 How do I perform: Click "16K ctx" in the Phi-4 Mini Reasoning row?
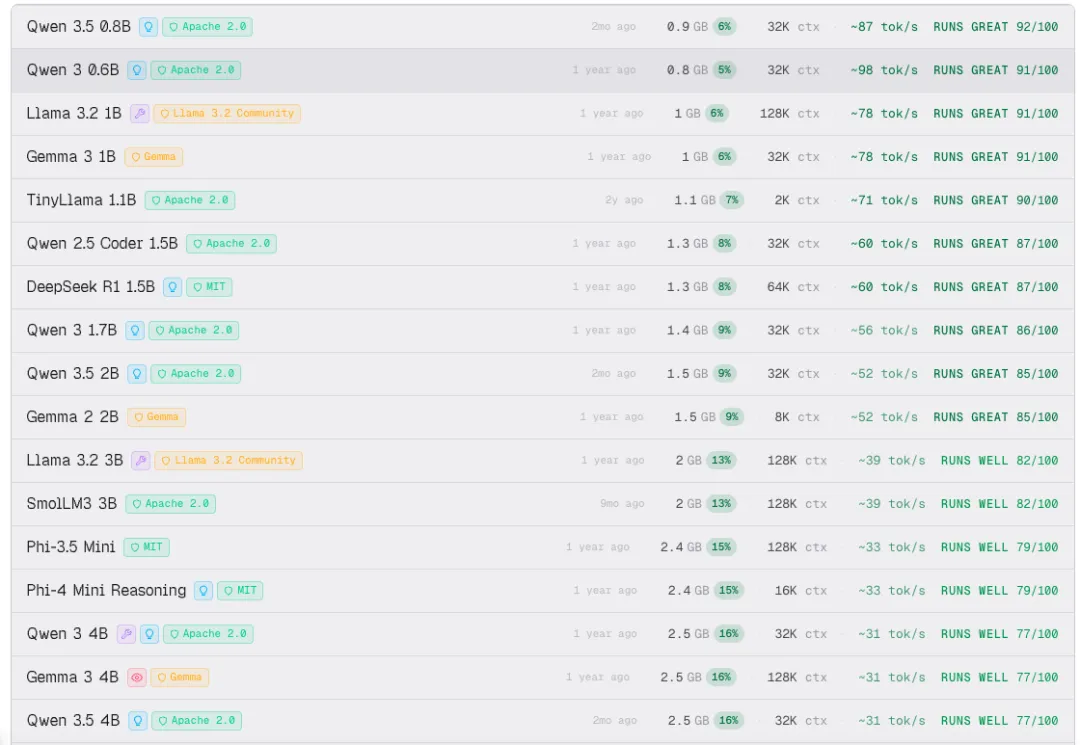[801, 591]
